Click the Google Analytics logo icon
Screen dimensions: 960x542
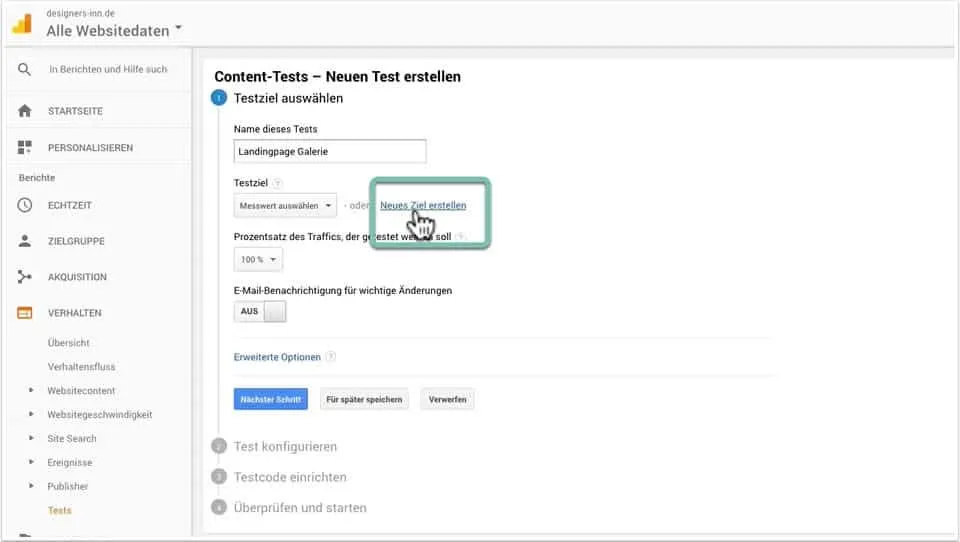tap(22, 23)
